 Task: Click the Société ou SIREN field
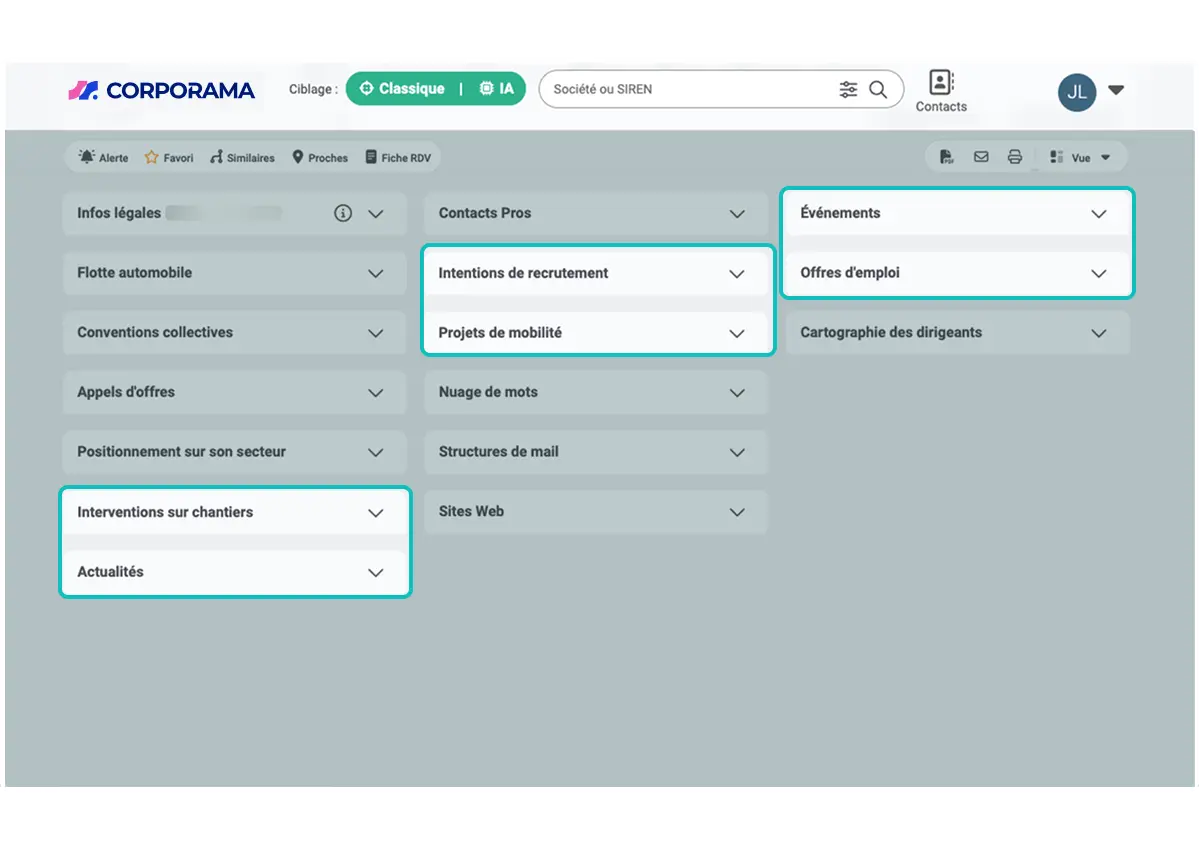pos(690,89)
